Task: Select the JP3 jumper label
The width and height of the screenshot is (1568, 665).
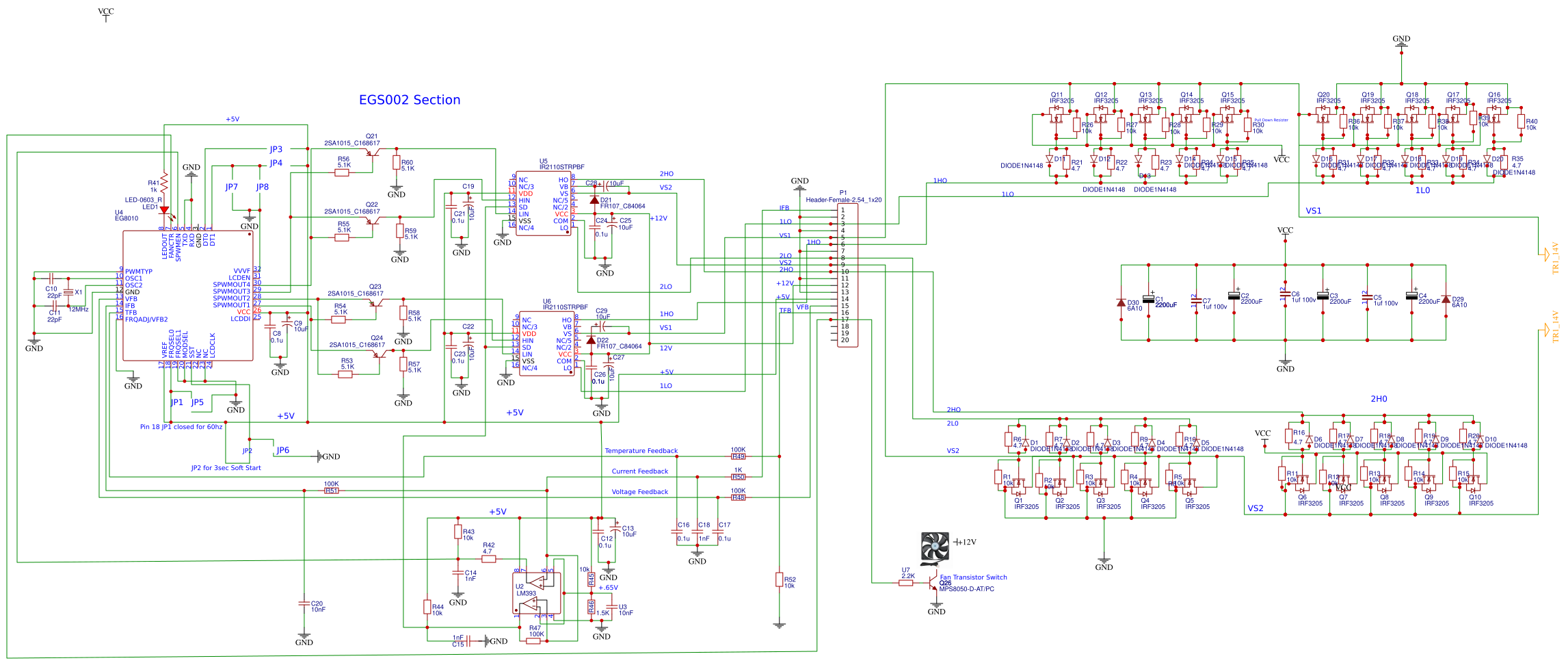Action: tap(276, 149)
